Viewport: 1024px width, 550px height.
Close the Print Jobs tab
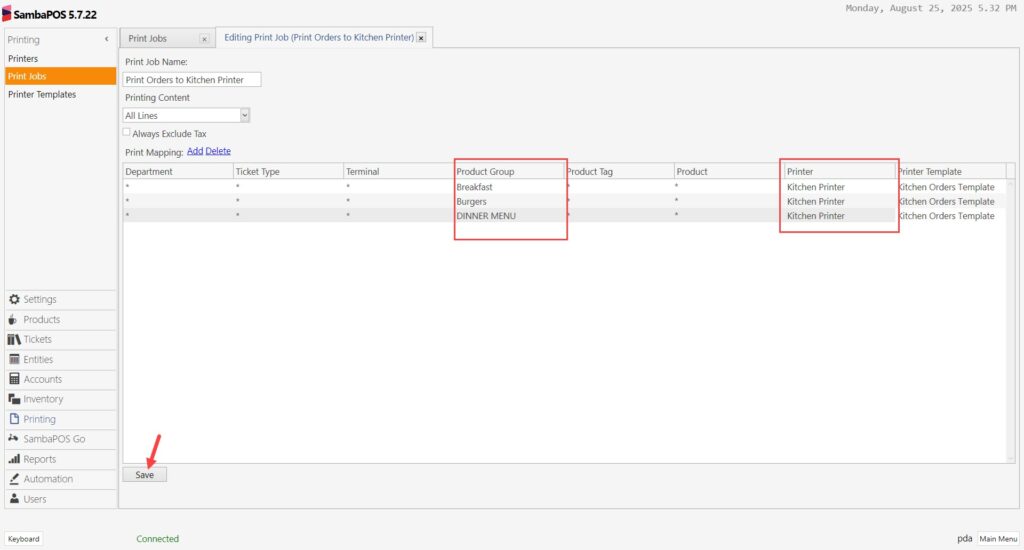click(x=204, y=39)
